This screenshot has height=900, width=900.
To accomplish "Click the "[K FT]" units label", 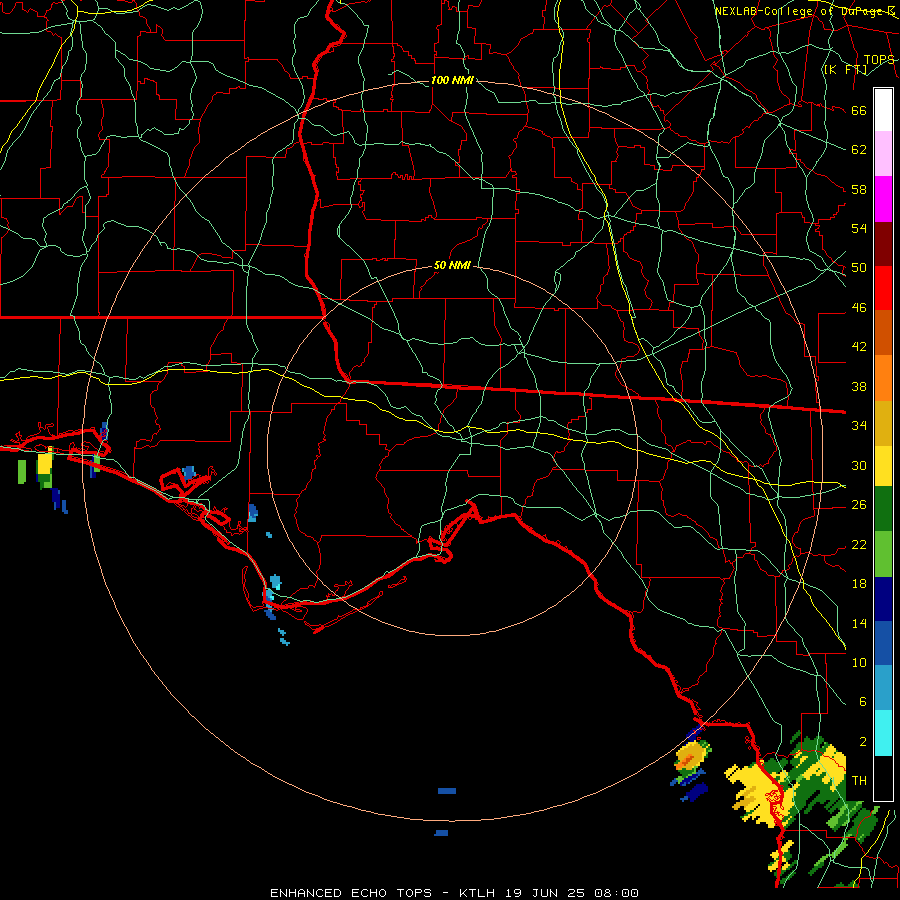I will pos(845,69).
